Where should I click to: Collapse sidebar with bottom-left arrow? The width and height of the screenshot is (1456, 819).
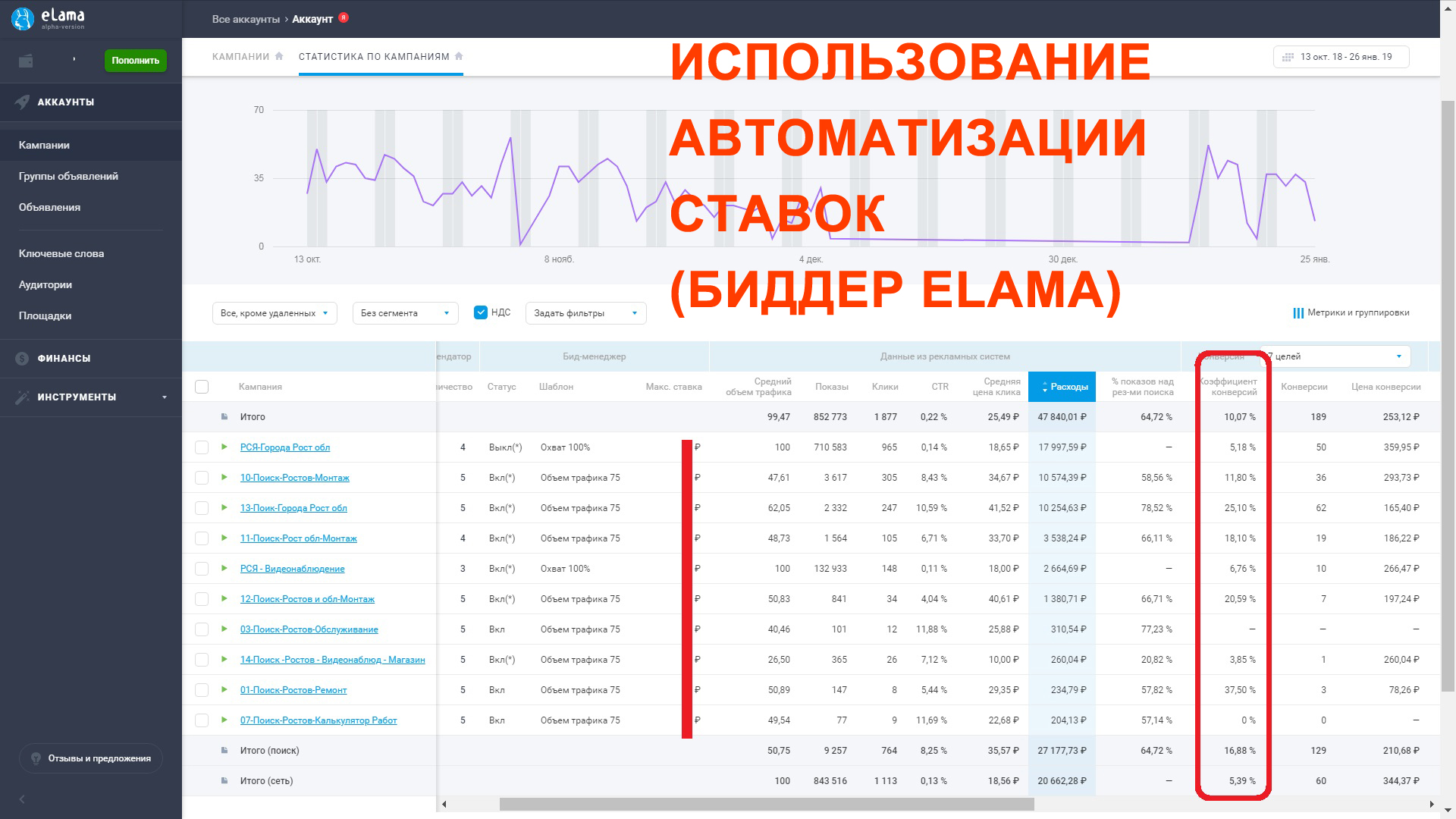22,799
